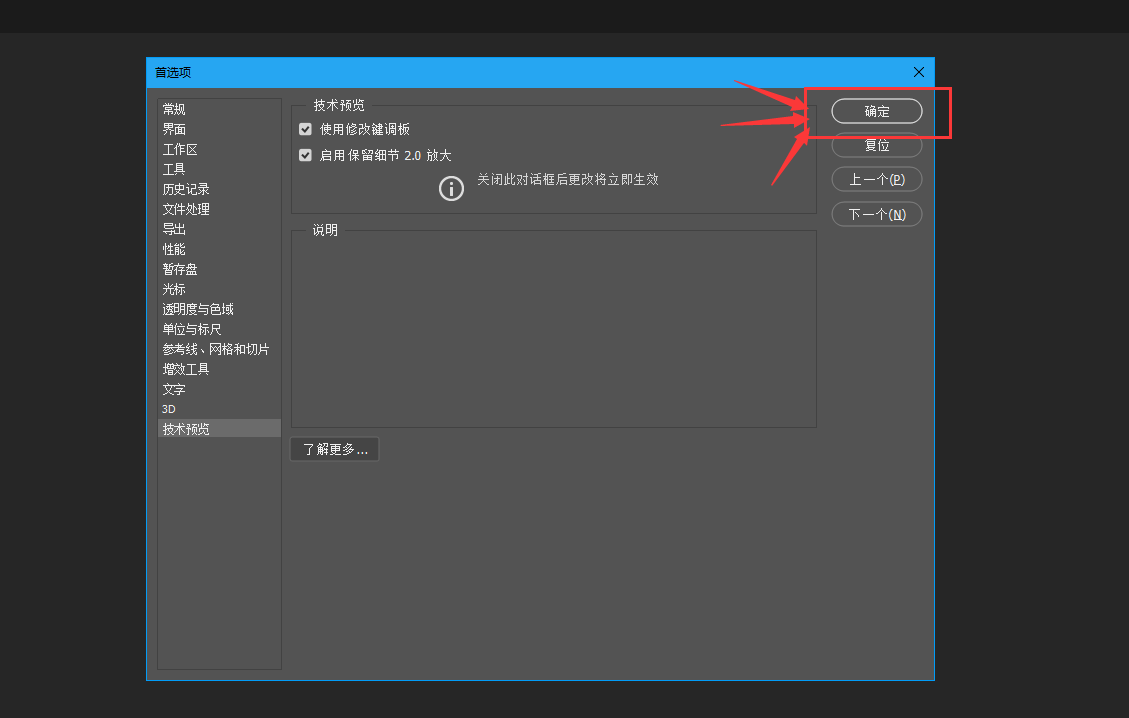Viewport: 1129px width, 718px height.
Task: Close the 首选项 dialog with X
Action: (919, 72)
